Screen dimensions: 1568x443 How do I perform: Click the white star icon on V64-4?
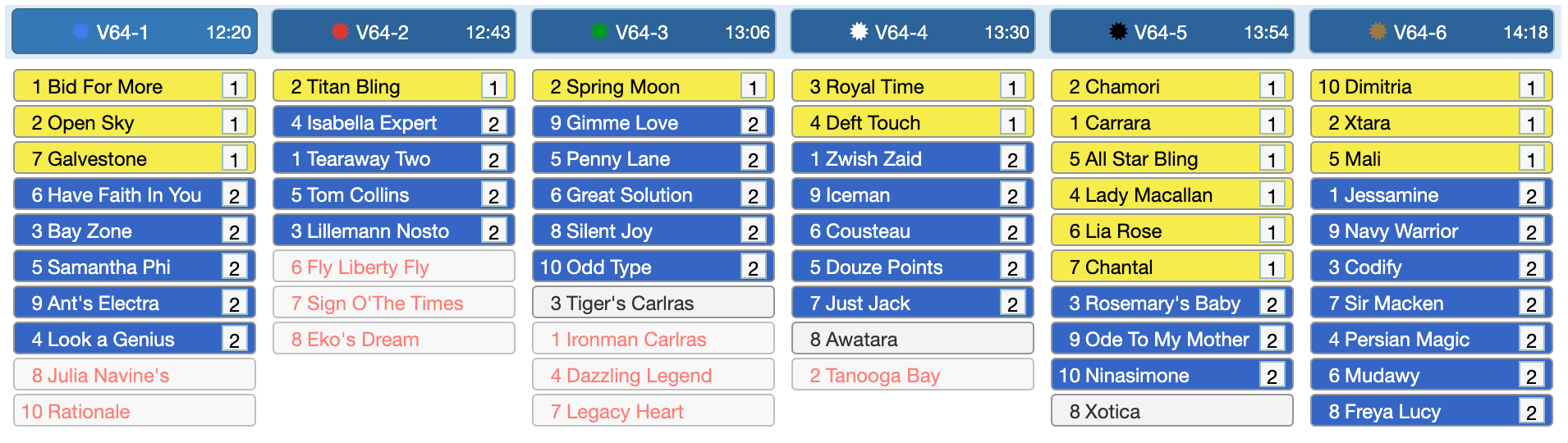point(859,32)
